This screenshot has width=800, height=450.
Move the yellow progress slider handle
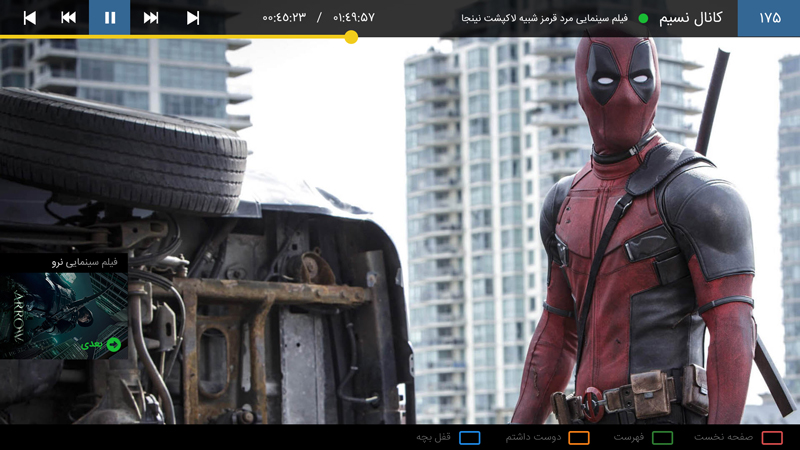pos(351,37)
